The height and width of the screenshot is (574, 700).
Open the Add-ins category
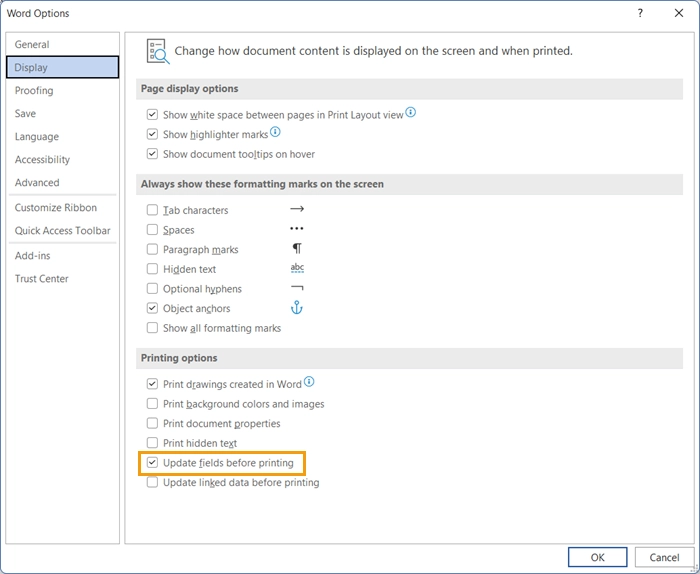click(62, 256)
